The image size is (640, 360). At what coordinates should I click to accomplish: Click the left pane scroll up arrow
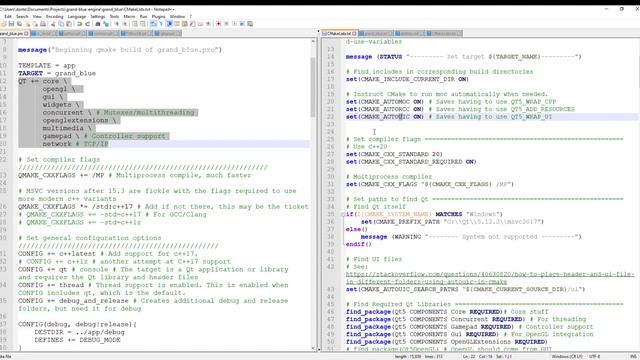[x=313, y=41]
